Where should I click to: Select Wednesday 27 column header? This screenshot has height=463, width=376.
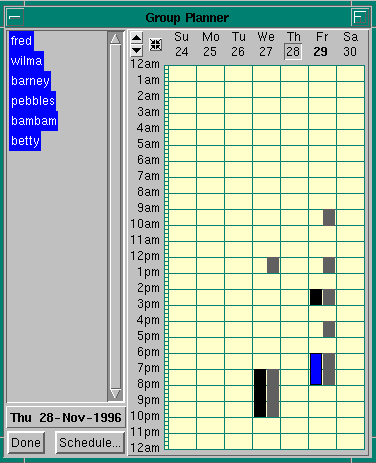pyautogui.click(x=266, y=44)
